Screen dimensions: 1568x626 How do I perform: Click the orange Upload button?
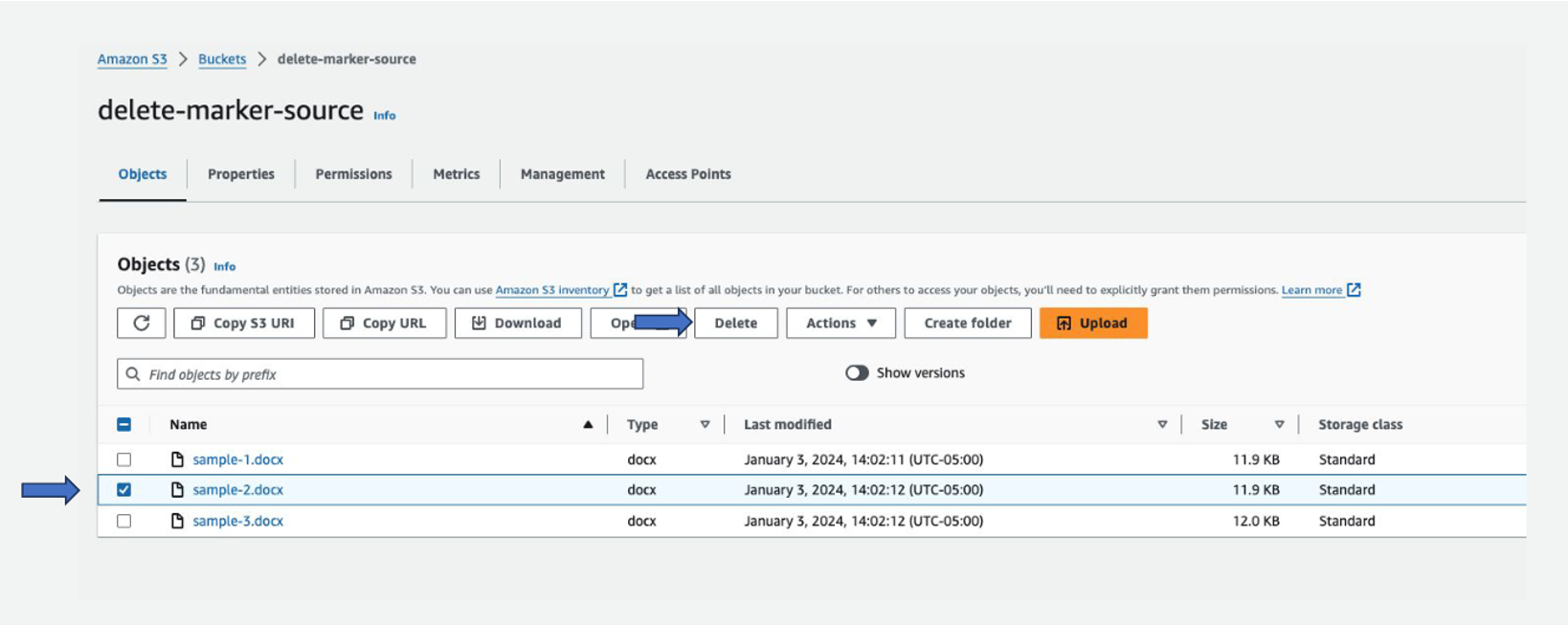click(x=1093, y=324)
